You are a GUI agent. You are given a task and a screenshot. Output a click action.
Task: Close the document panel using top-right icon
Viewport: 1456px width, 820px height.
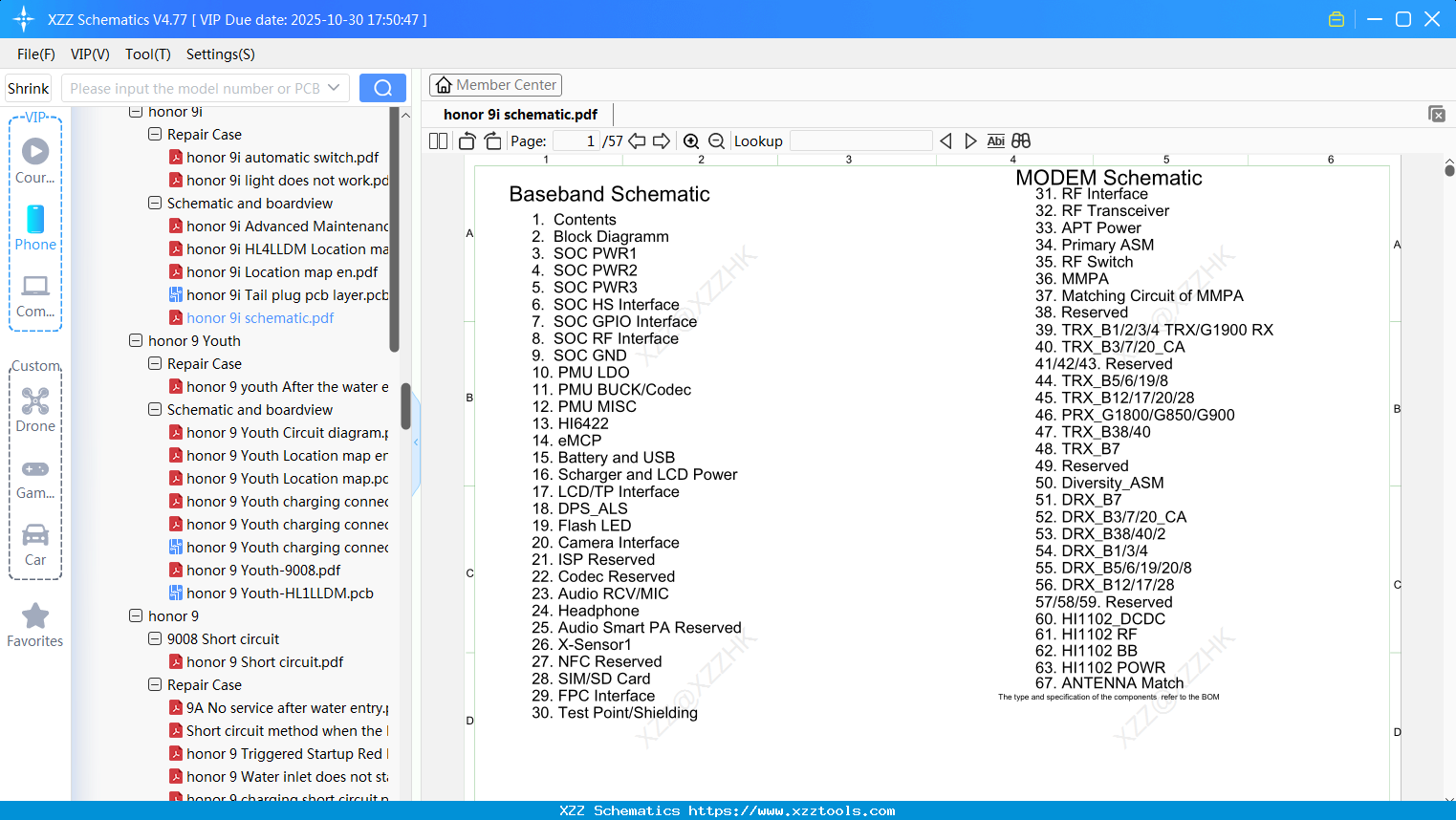tap(1436, 114)
